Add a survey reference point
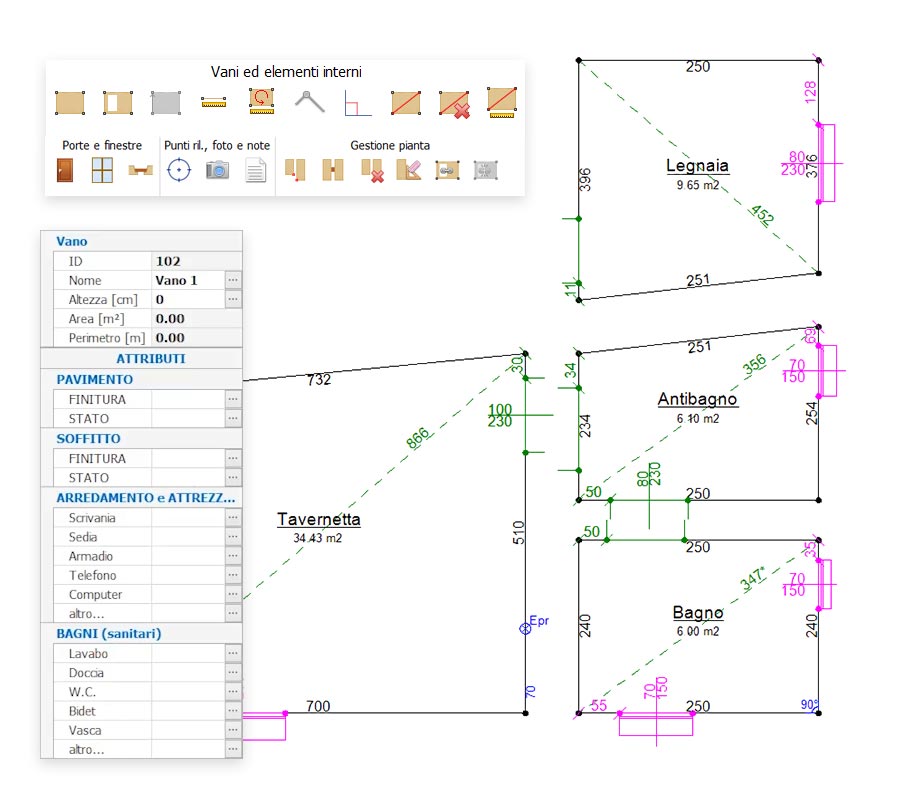The width and height of the screenshot is (900, 796). 179,170
